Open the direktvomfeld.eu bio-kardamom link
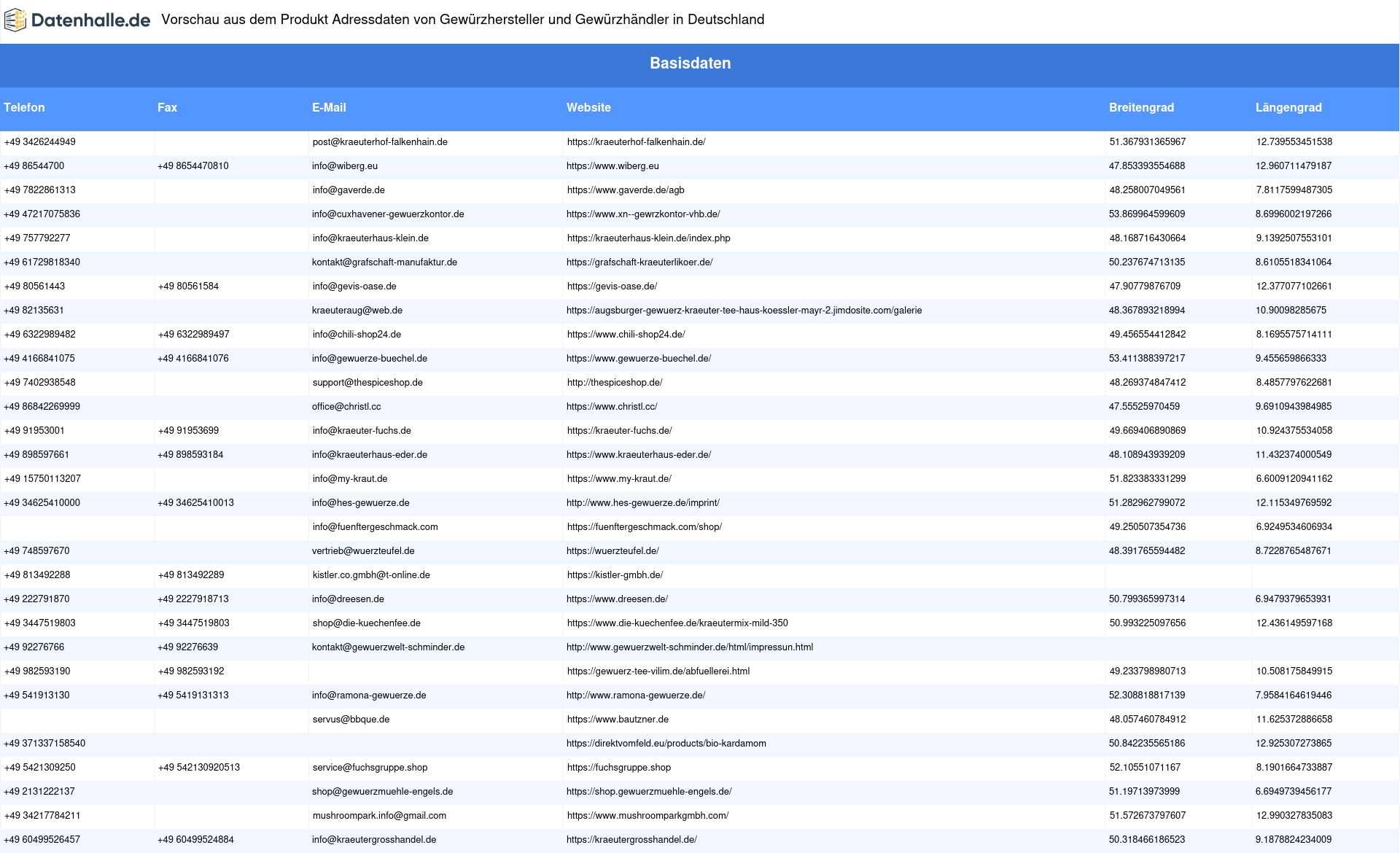The height and width of the screenshot is (853, 1400). click(666, 744)
